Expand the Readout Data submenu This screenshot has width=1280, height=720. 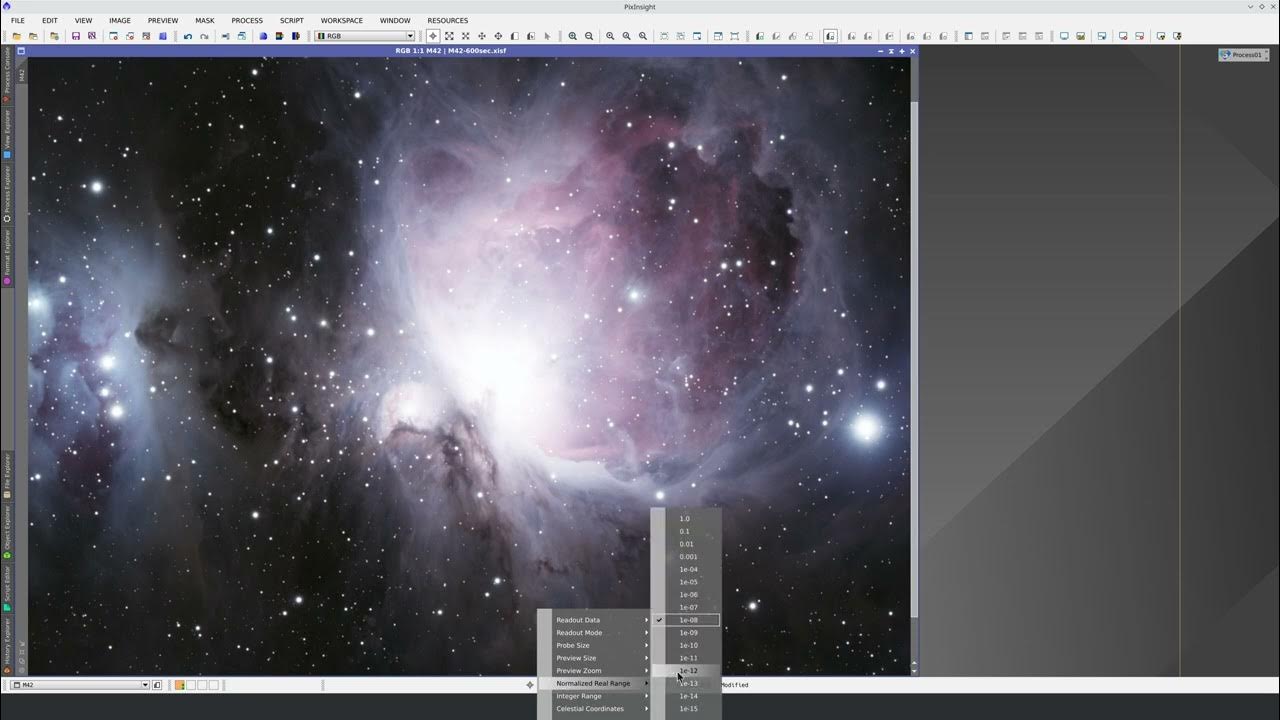(595, 620)
